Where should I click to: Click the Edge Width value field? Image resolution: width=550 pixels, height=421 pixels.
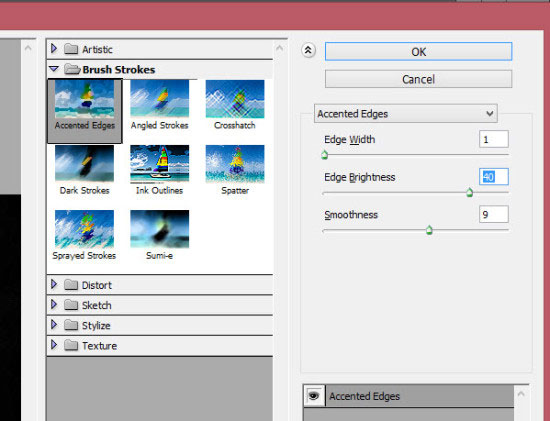tap(494, 139)
